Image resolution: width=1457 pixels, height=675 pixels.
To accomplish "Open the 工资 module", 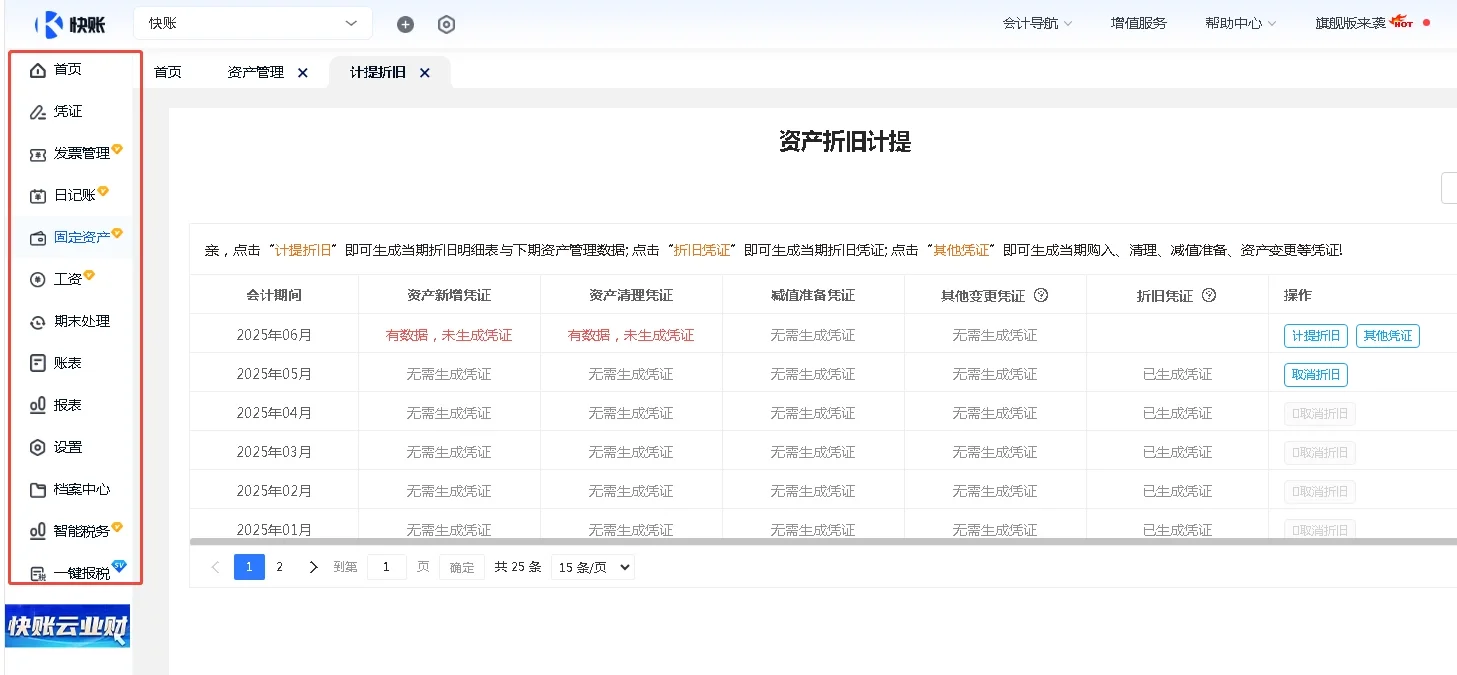I will (66, 278).
